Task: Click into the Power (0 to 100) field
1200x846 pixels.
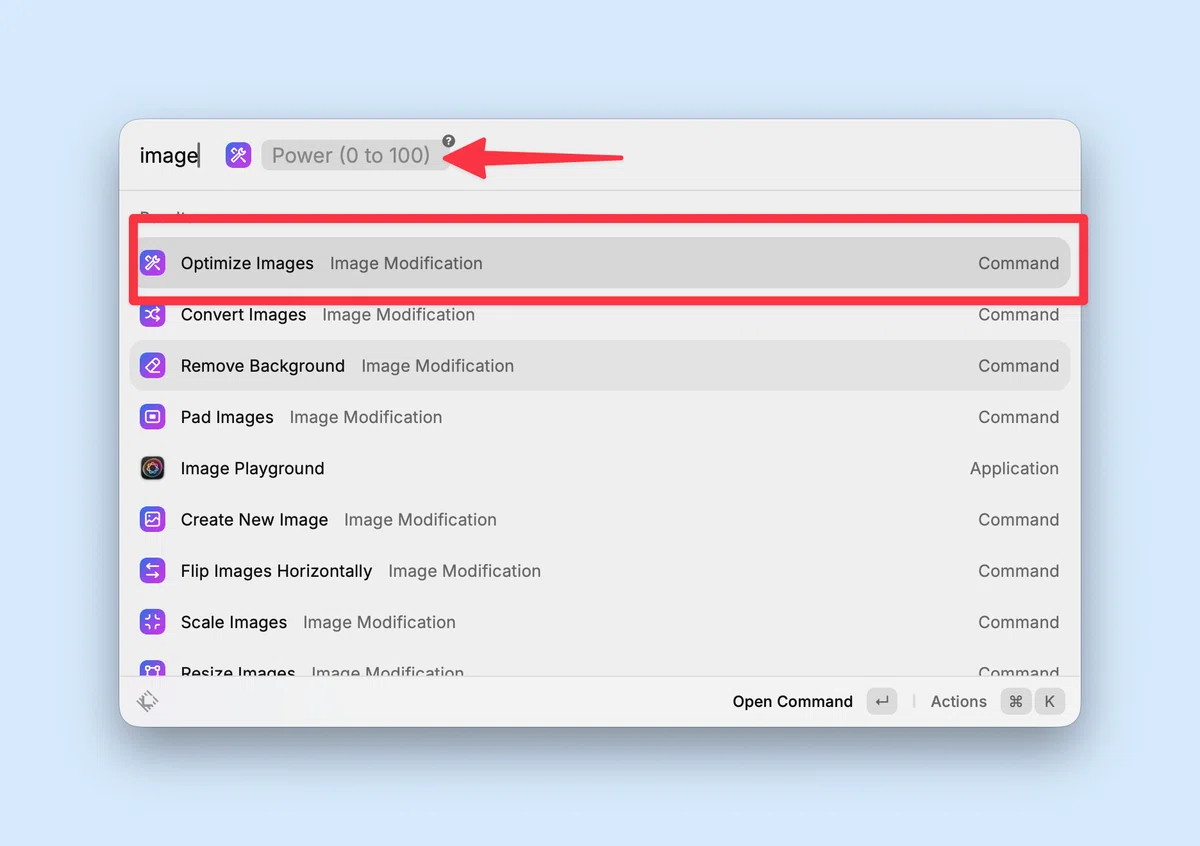Action: [355, 155]
